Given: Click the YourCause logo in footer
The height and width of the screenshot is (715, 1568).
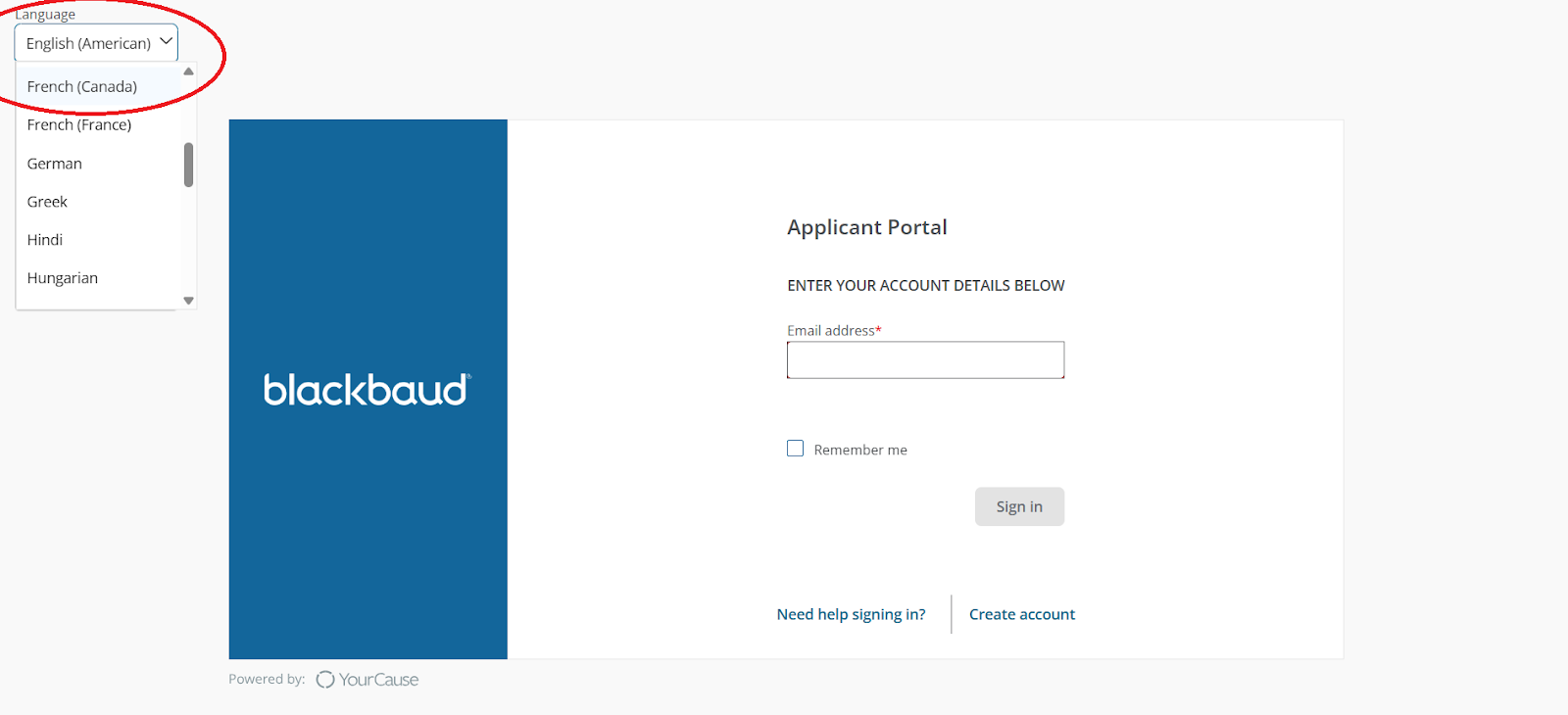Looking at the screenshot, I should (x=367, y=680).
